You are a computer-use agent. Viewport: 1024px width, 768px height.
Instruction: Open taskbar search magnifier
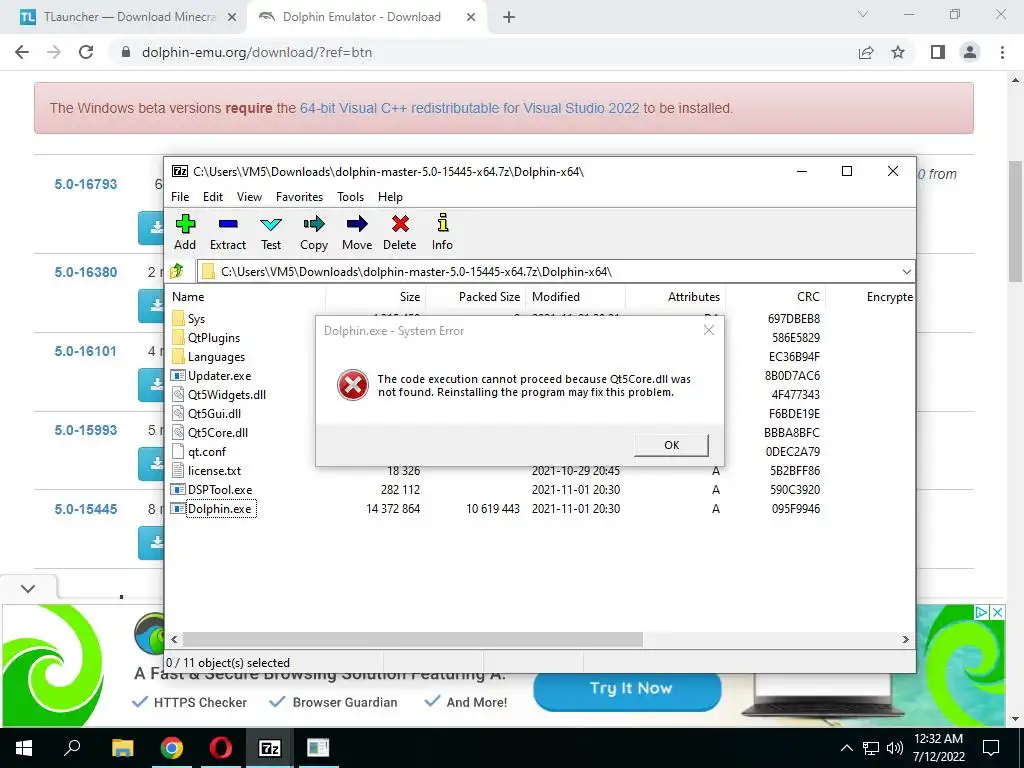72,748
